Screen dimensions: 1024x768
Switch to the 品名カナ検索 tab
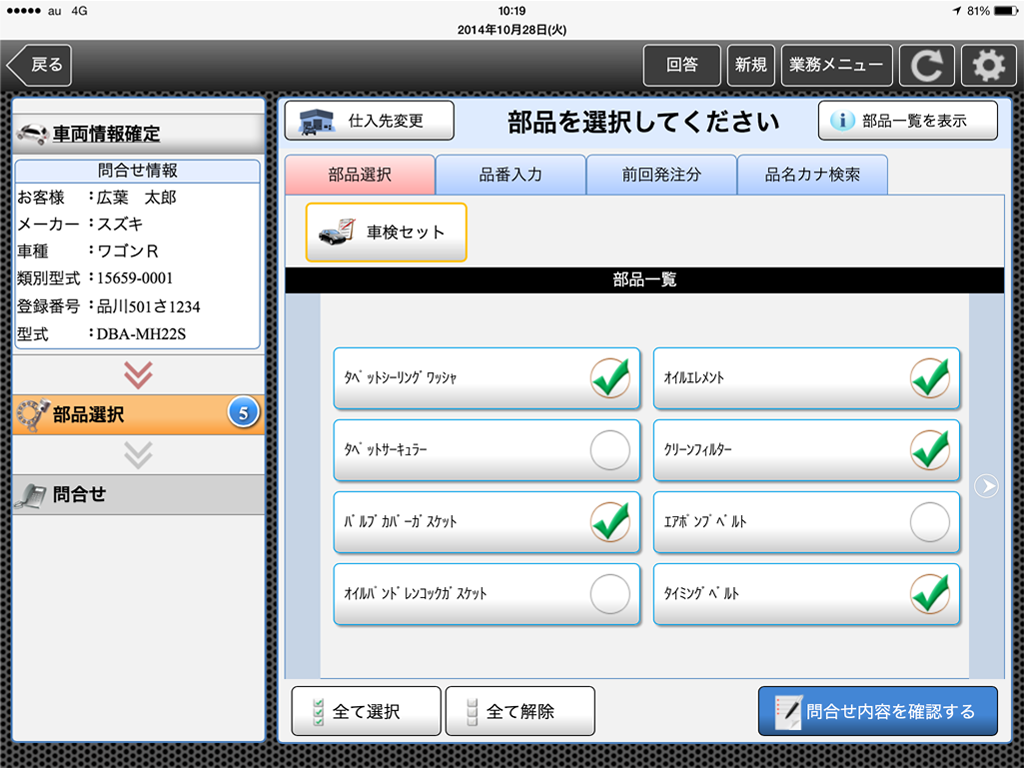811,175
